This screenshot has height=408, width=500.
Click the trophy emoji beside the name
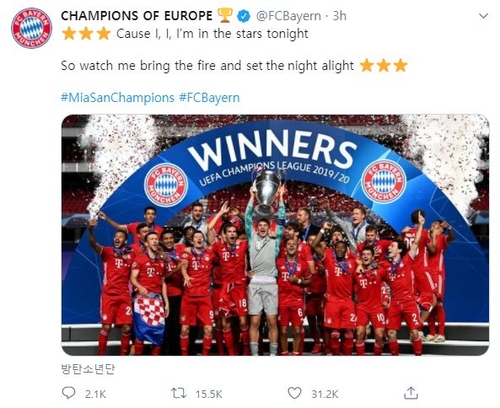pos(225,15)
